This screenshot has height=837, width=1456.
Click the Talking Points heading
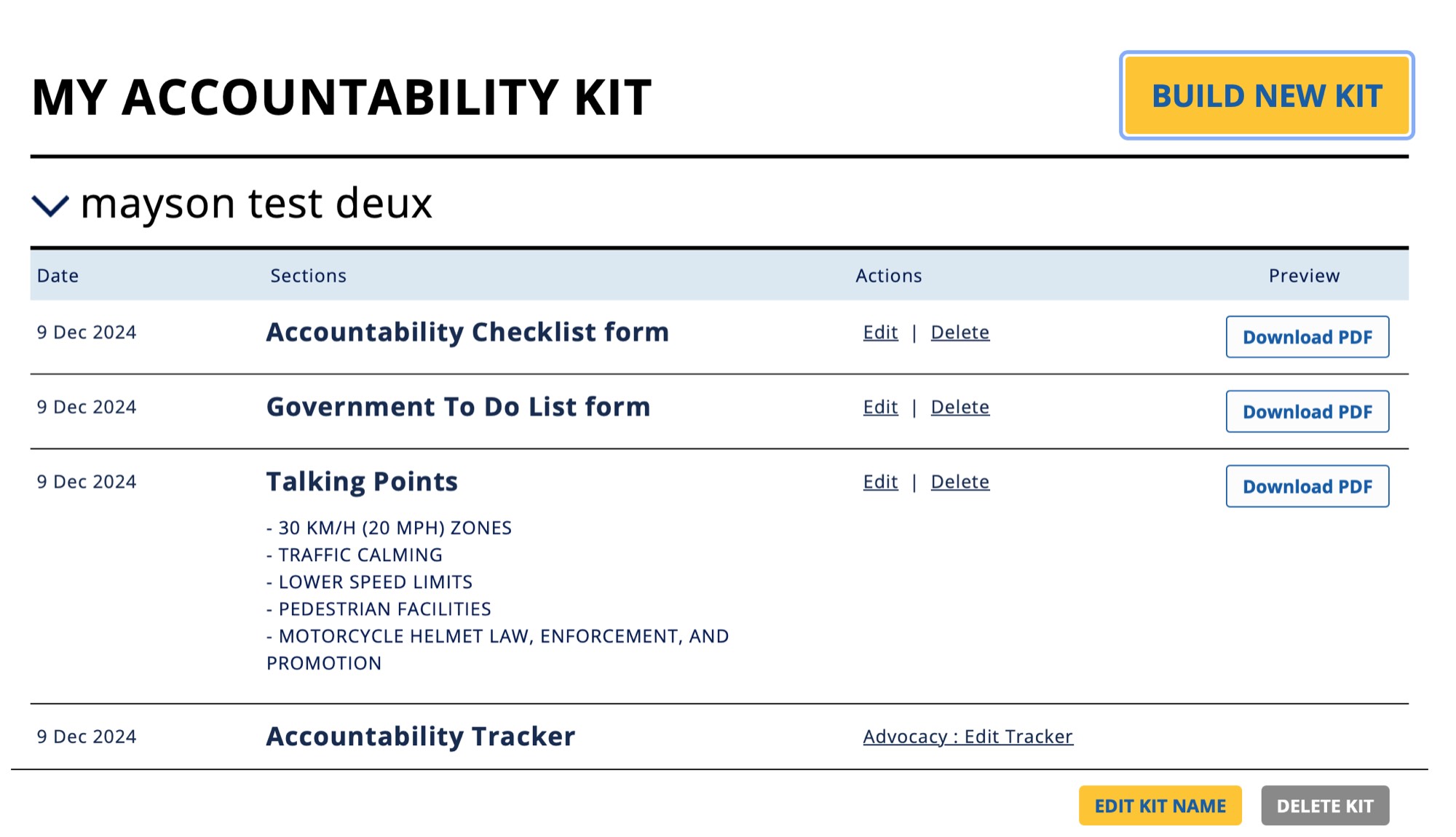(362, 482)
